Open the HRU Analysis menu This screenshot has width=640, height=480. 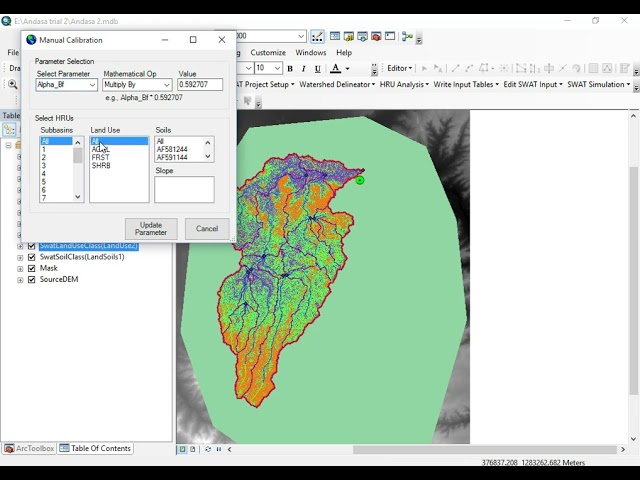404,84
